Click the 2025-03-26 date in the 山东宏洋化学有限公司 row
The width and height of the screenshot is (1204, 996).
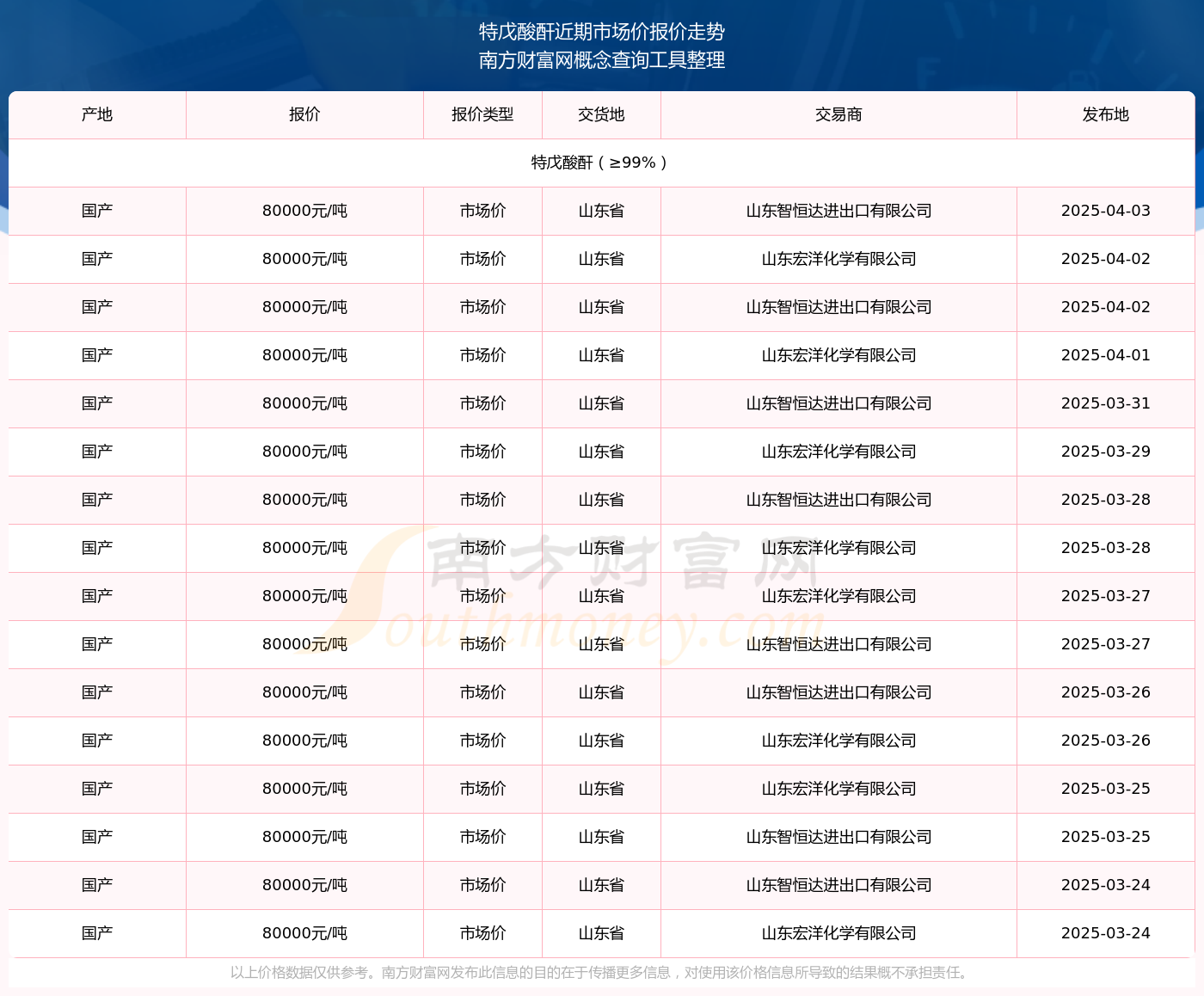1105,741
